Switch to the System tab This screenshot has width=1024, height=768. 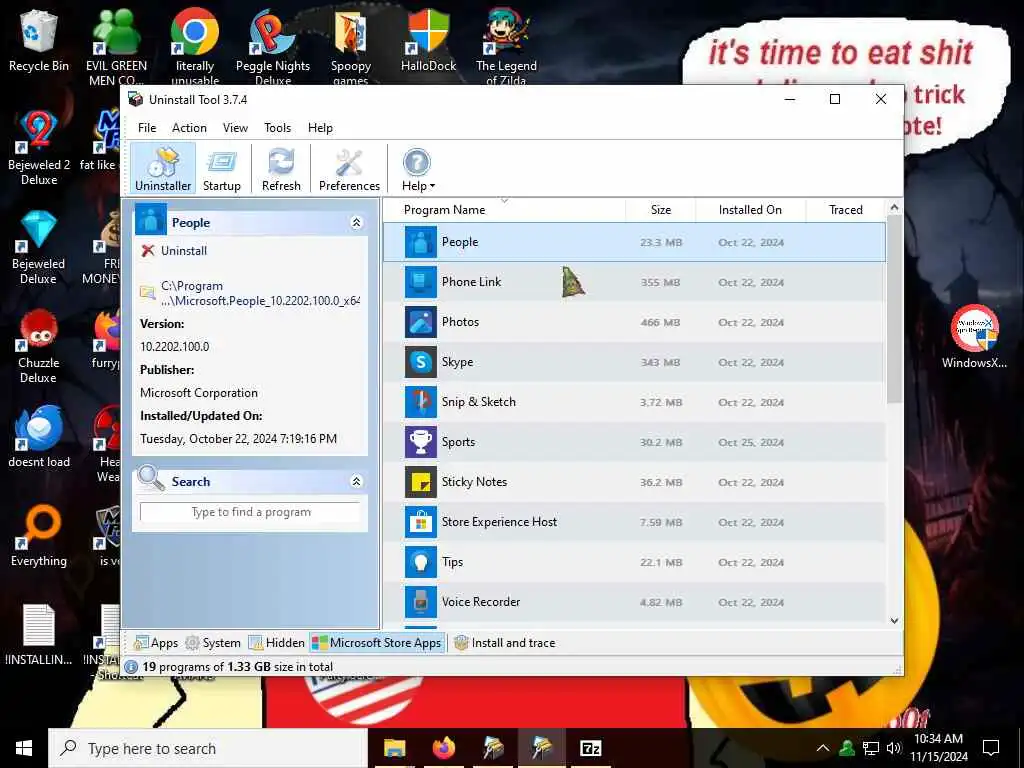pos(213,643)
